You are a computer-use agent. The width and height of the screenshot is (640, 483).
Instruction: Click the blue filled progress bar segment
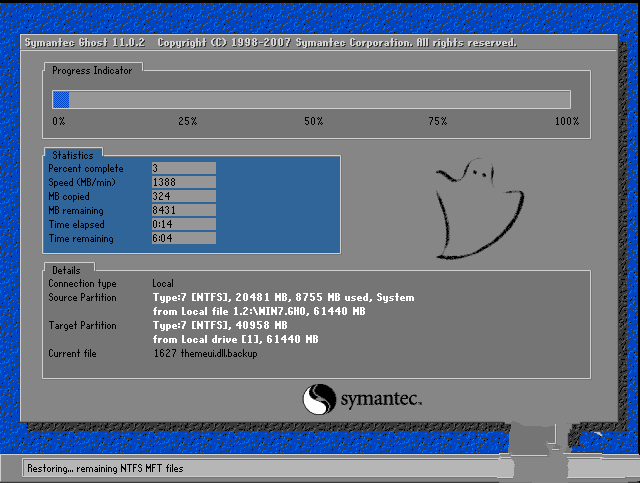click(x=61, y=99)
